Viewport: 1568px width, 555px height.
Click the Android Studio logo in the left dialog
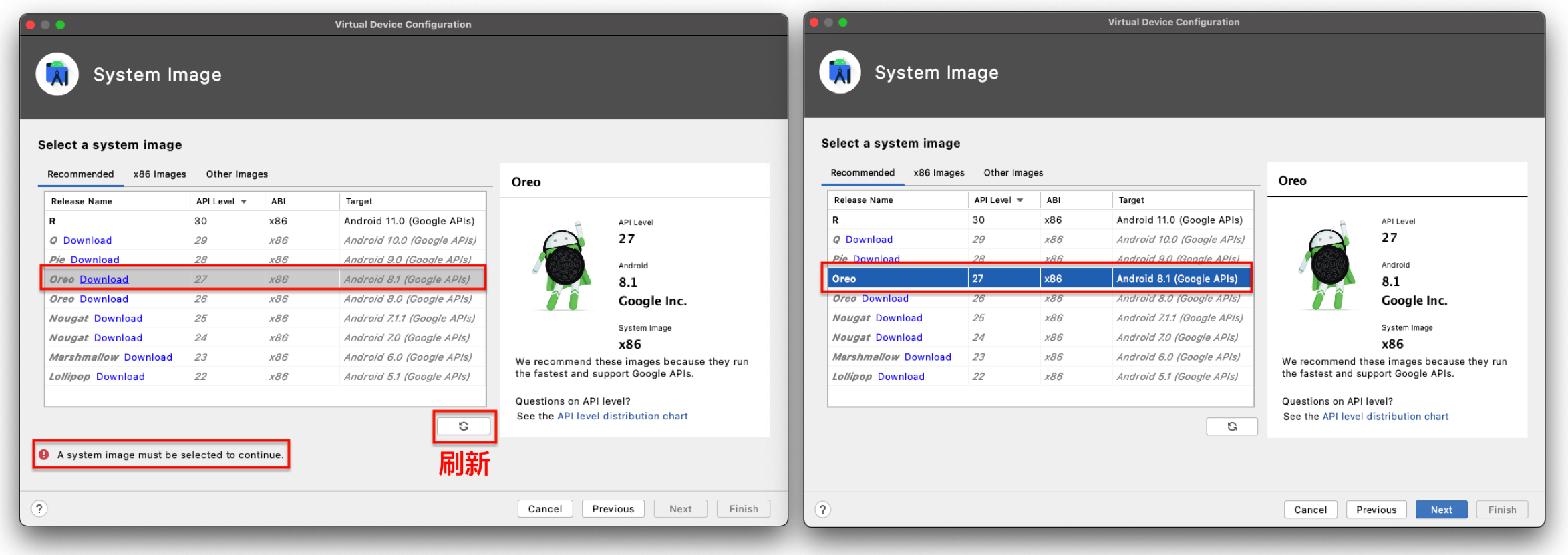coord(57,74)
